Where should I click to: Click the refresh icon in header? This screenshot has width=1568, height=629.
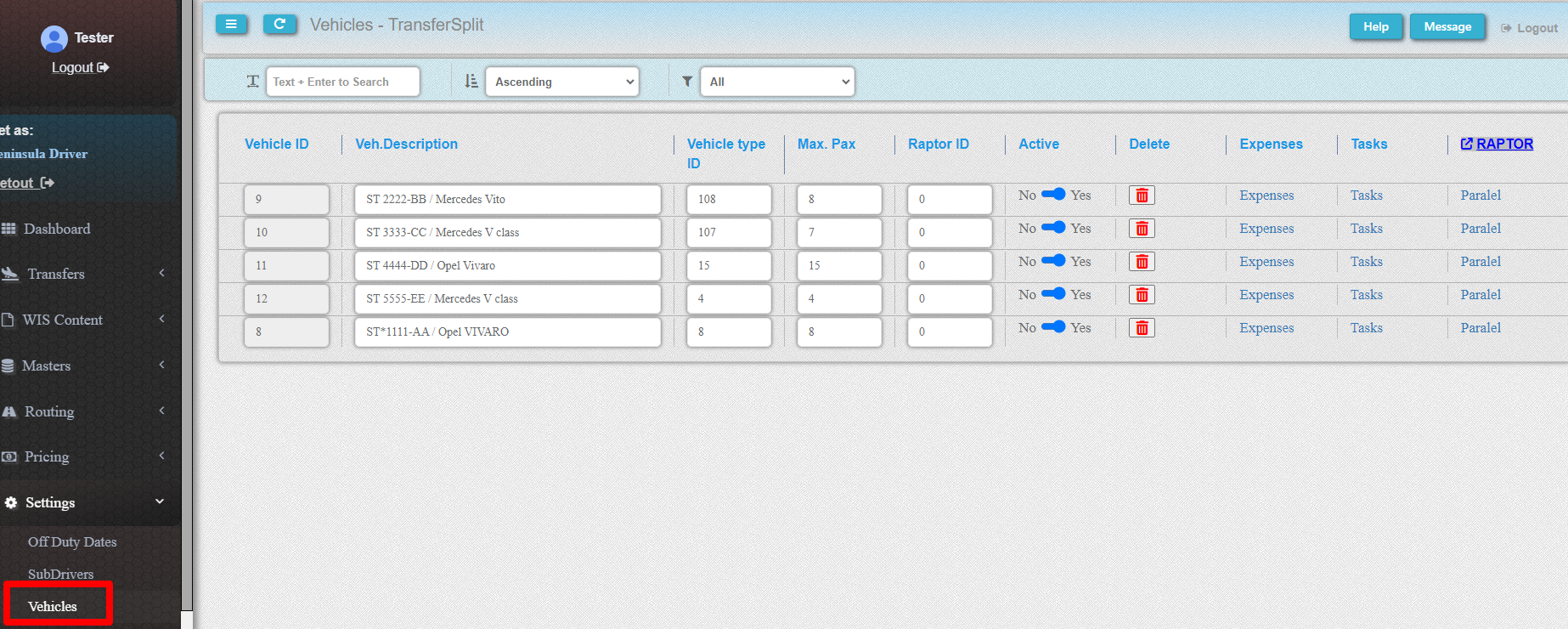pyautogui.click(x=279, y=25)
